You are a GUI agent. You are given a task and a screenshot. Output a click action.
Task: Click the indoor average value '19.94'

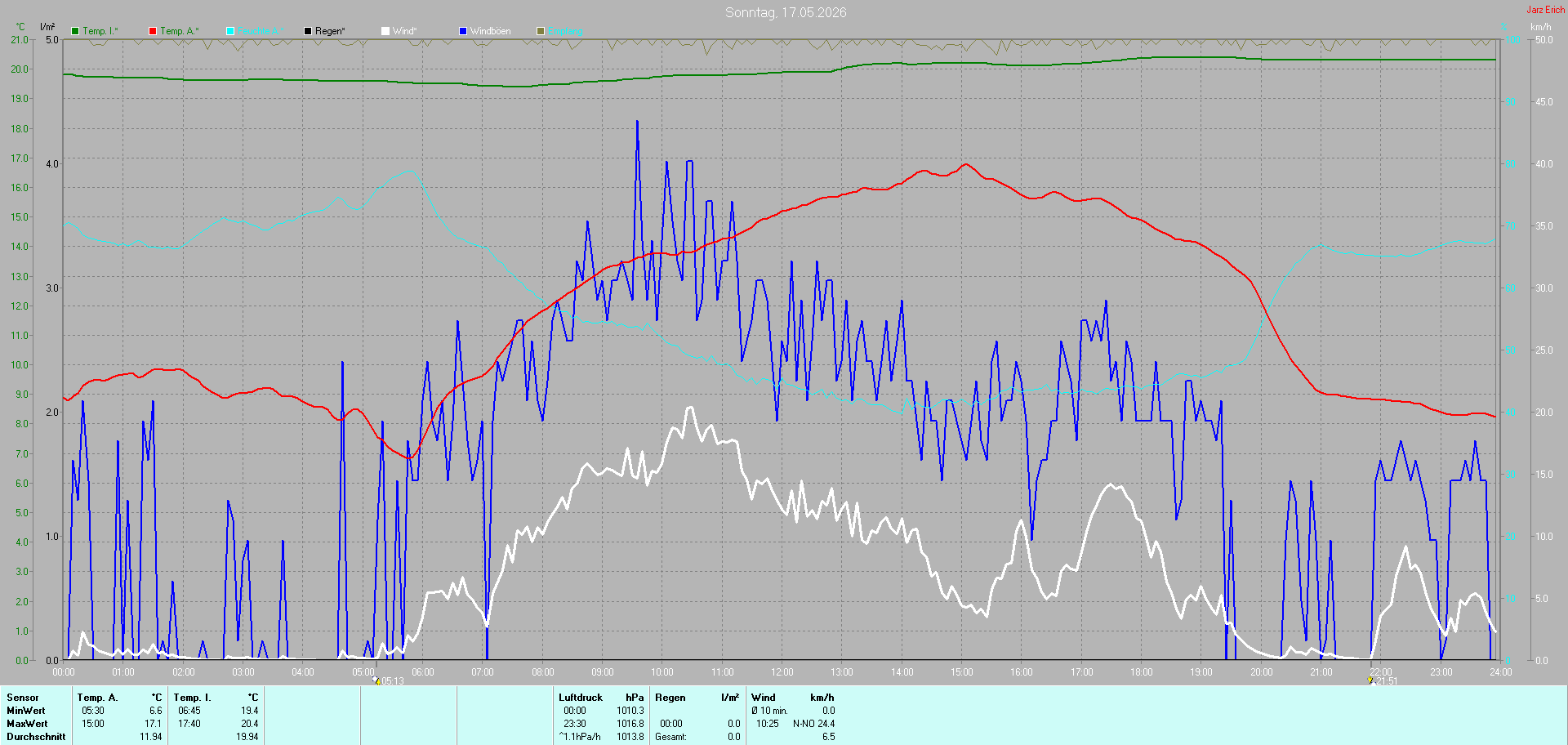(247, 737)
